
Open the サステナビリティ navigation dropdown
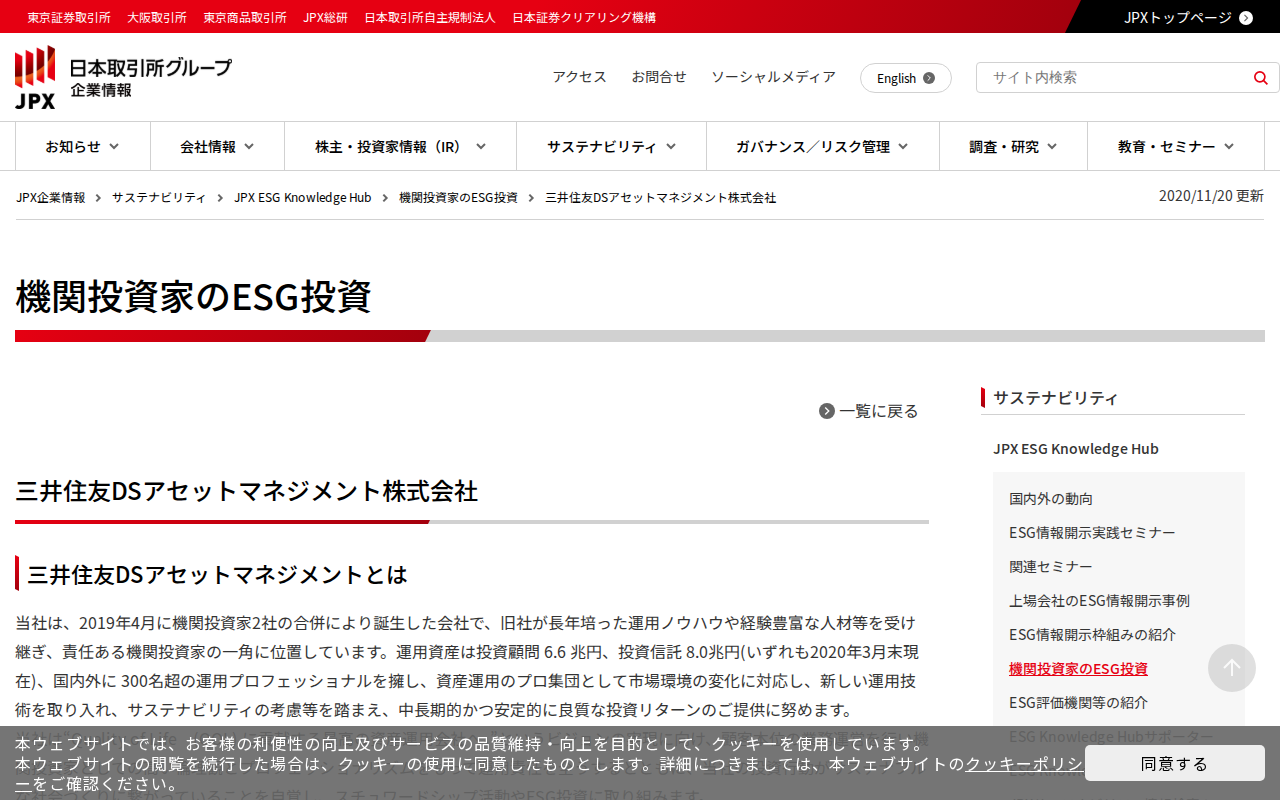point(611,146)
